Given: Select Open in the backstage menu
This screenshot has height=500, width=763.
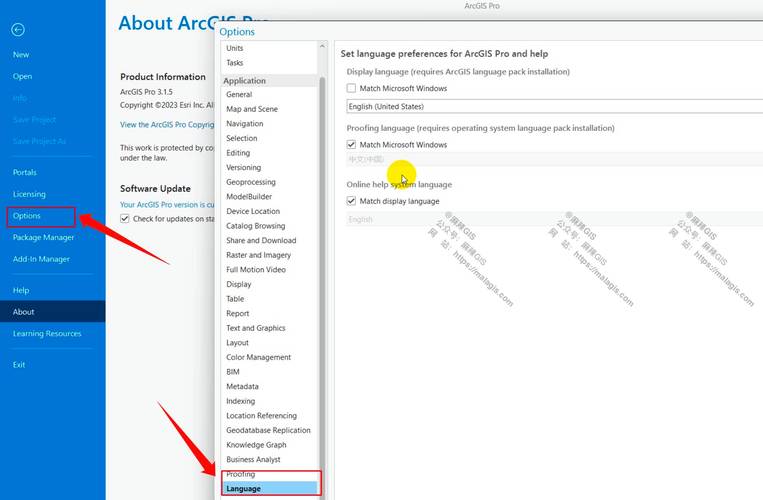Looking at the screenshot, I should (x=22, y=76).
